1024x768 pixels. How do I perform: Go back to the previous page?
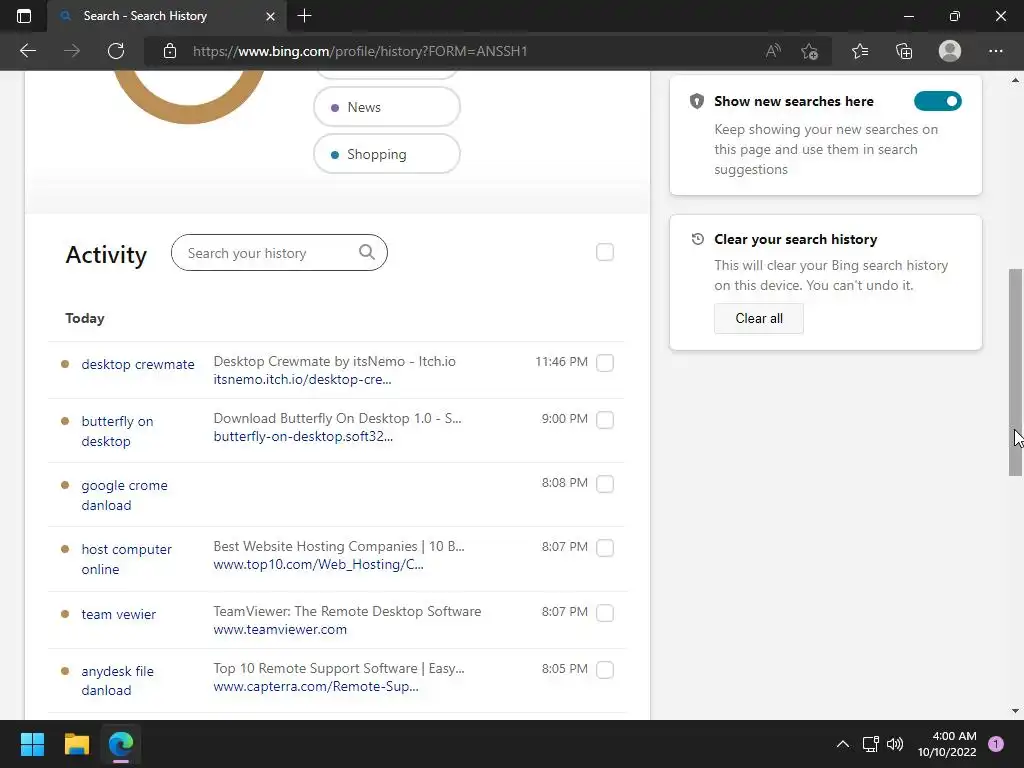coord(27,51)
